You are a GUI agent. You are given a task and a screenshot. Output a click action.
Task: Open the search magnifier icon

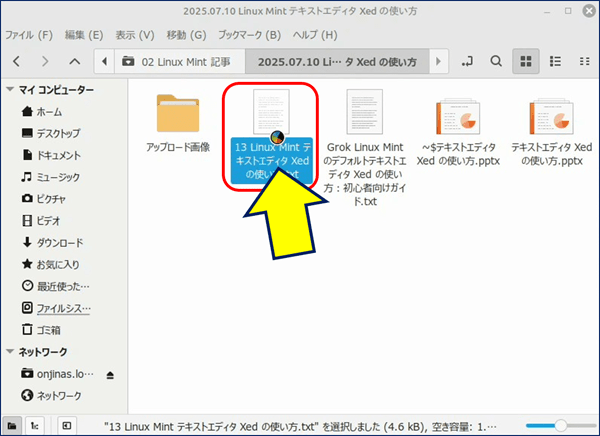point(496,61)
